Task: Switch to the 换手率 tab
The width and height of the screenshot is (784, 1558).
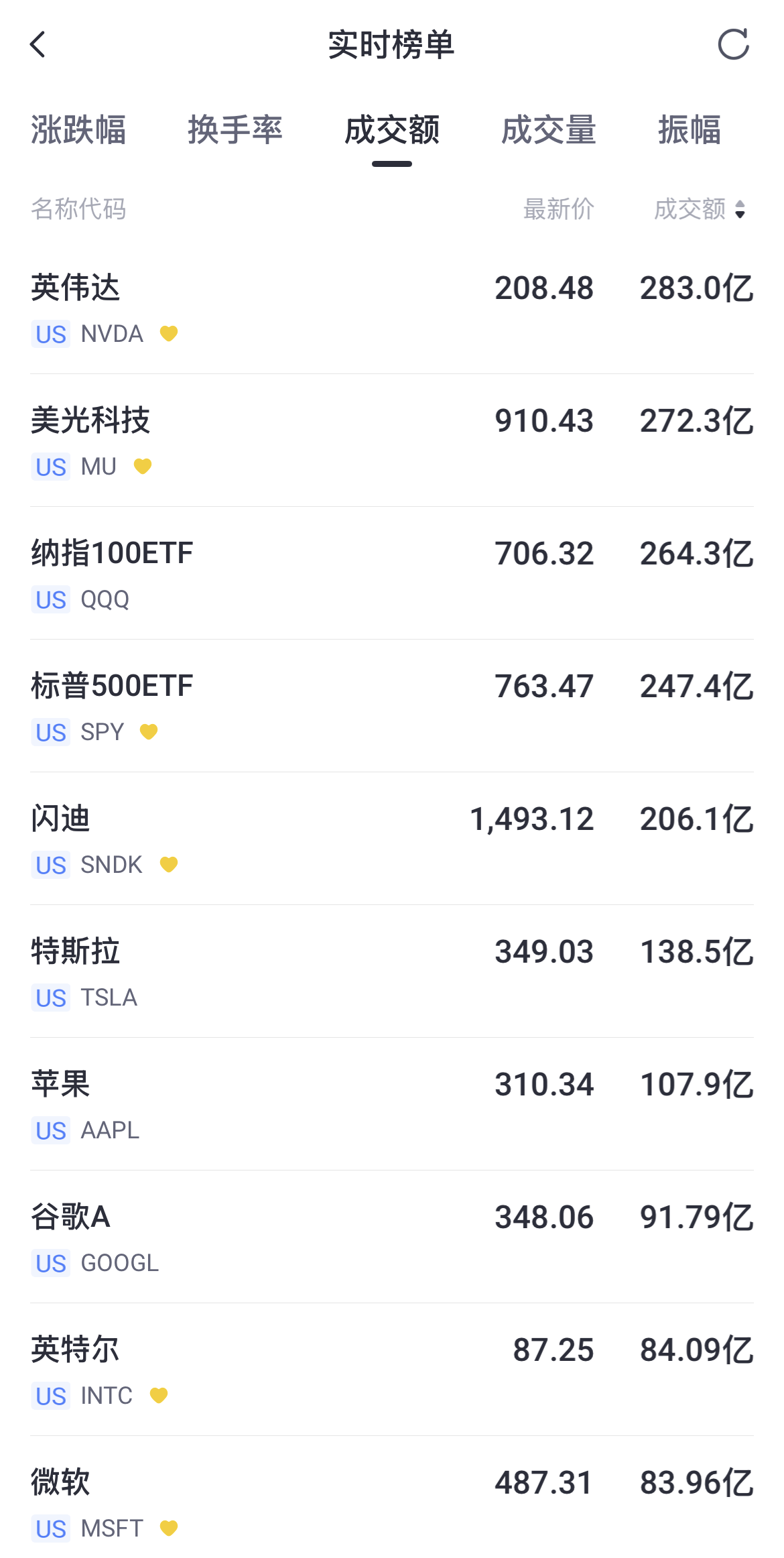Action: point(235,130)
